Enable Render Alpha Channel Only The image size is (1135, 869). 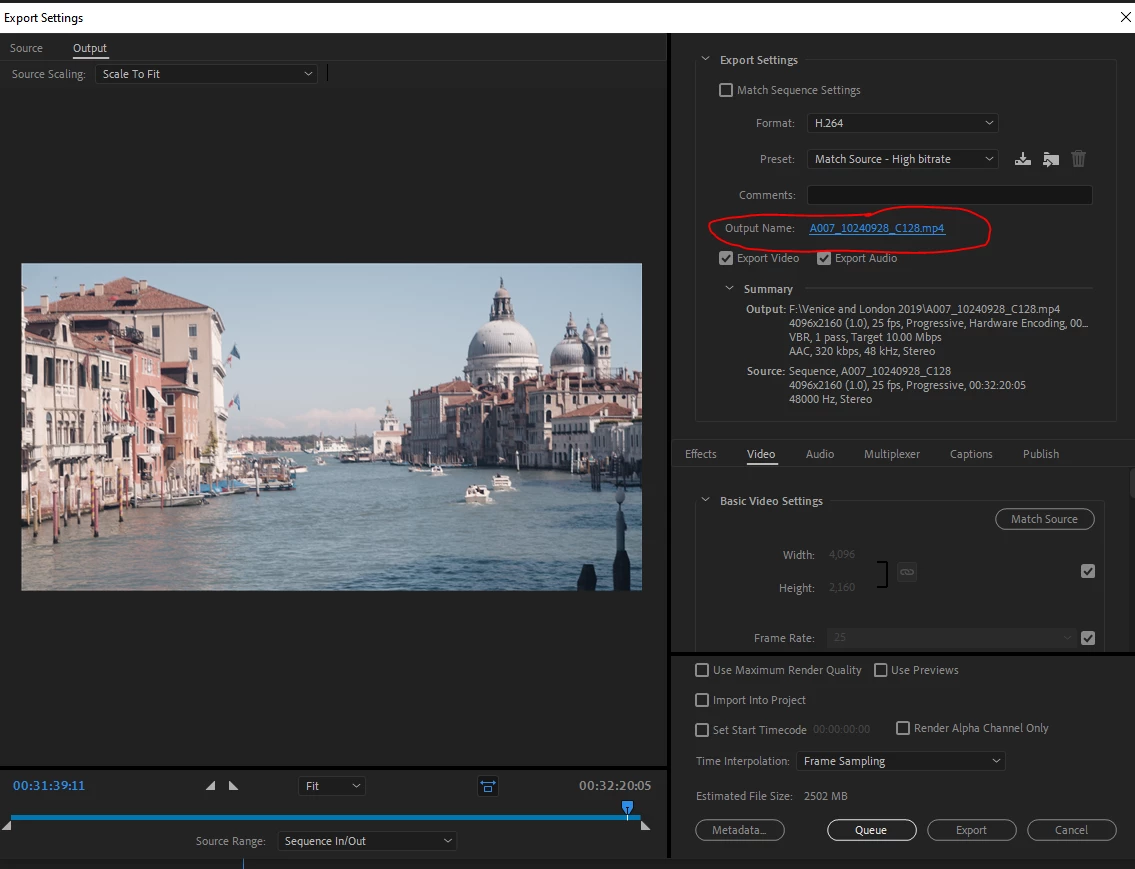(x=903, y=728)
